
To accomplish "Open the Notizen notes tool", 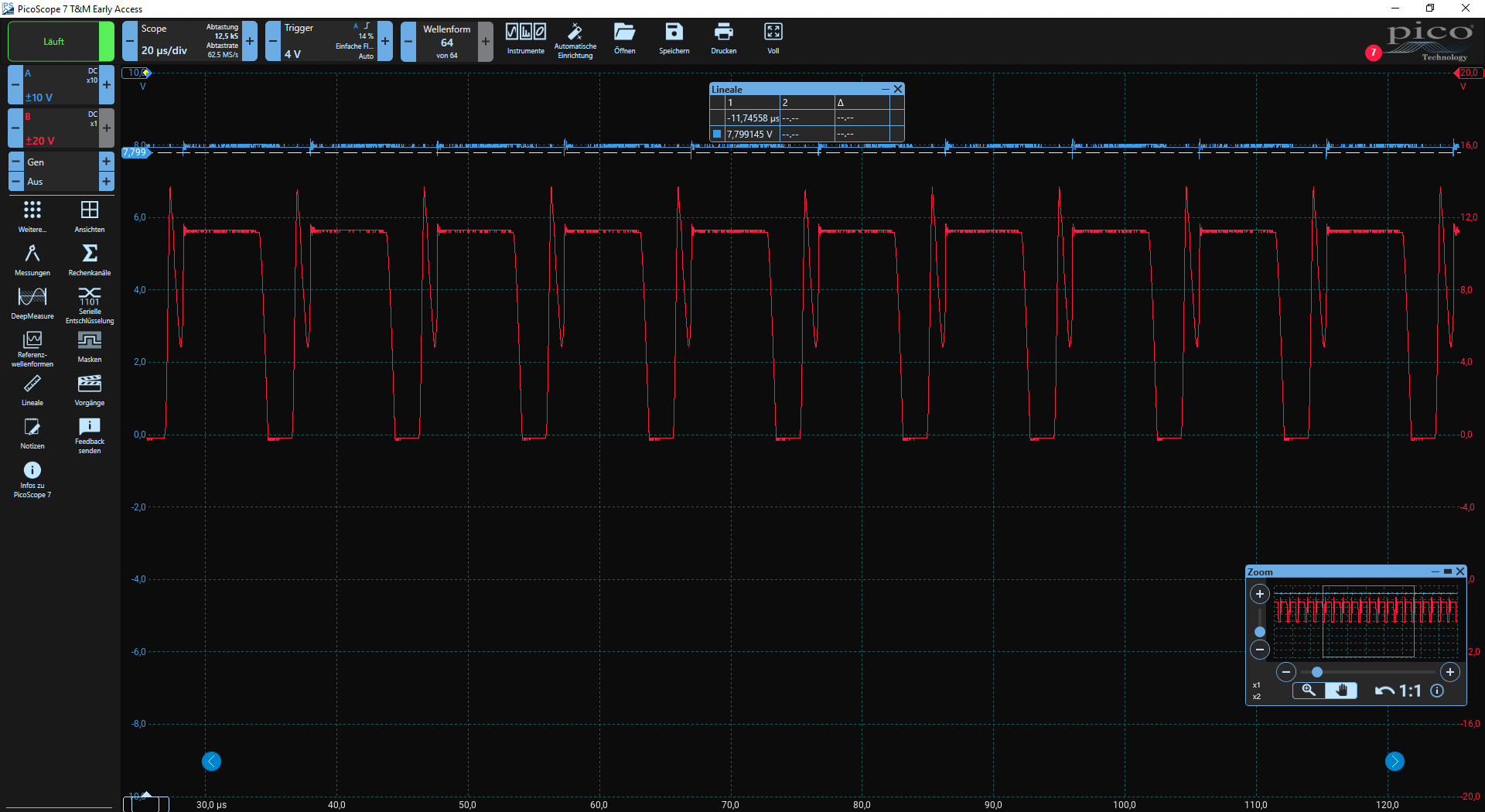I will 32,434.
